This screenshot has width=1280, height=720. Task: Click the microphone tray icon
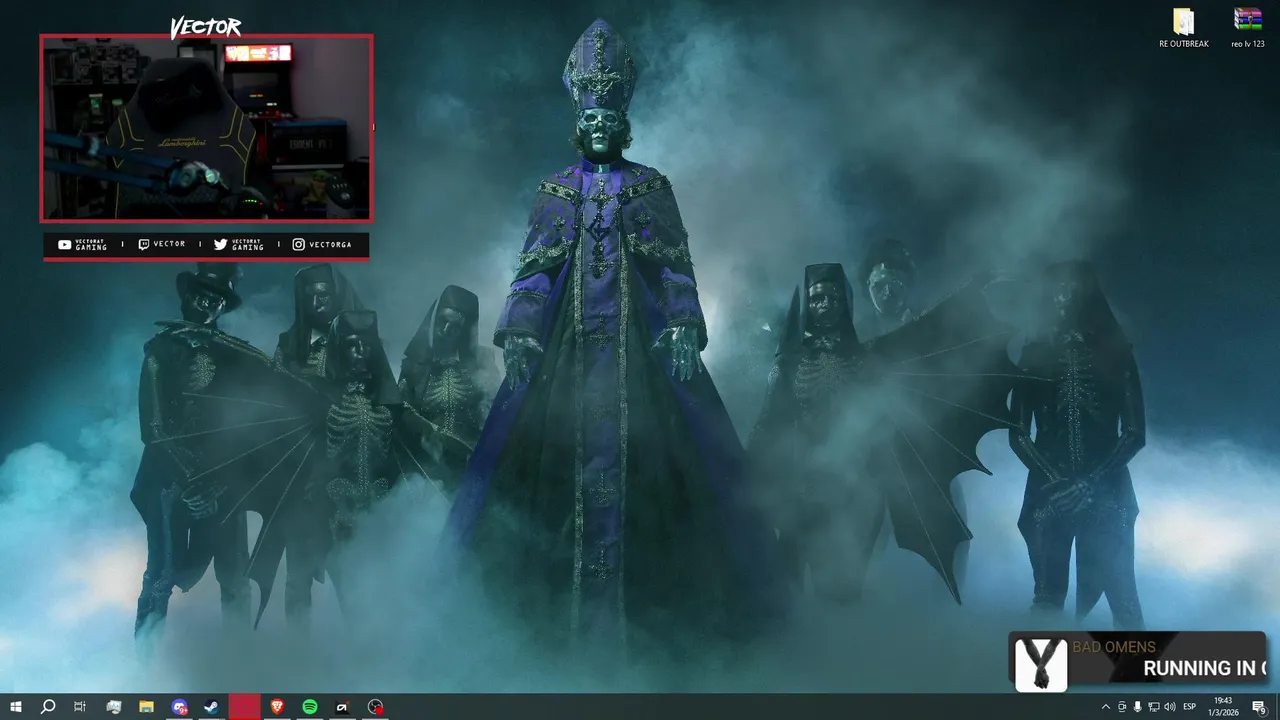1138,707
